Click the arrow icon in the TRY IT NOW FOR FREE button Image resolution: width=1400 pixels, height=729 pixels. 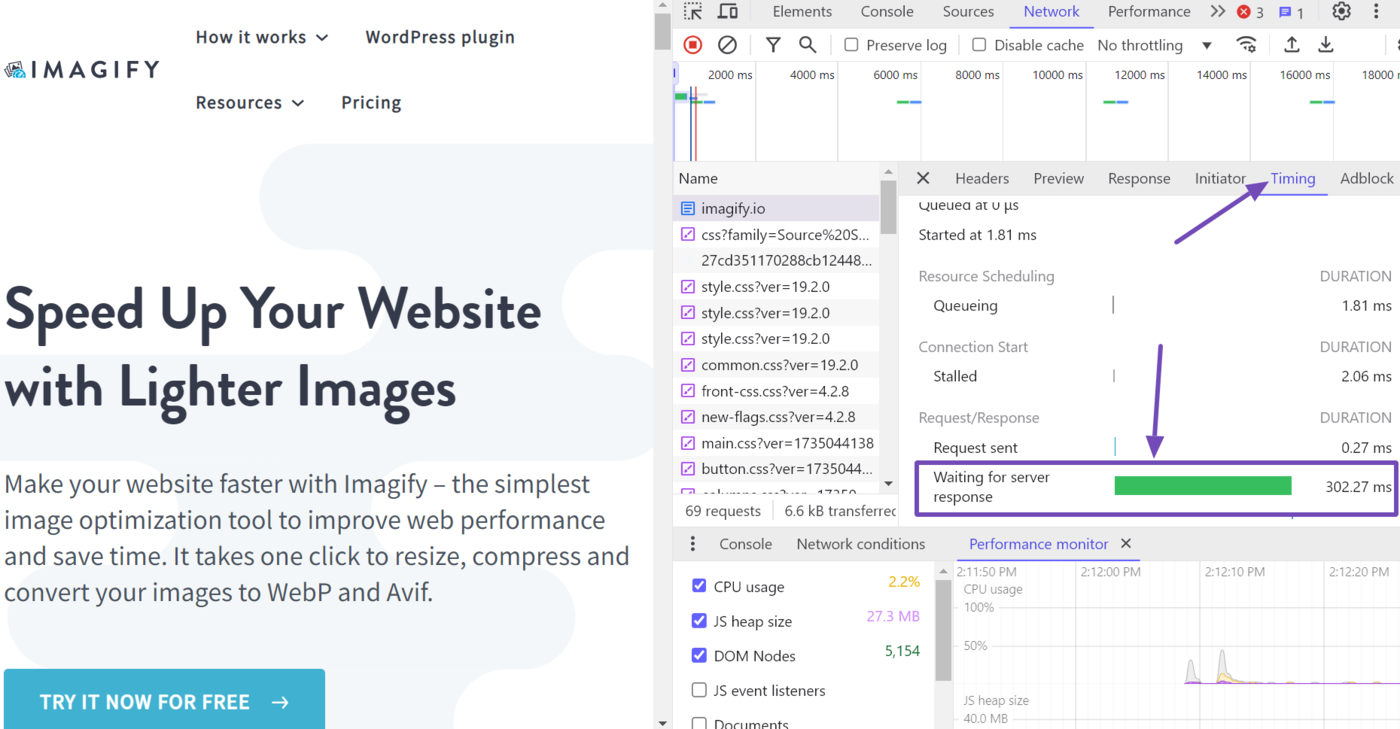(x=280, y=702)
